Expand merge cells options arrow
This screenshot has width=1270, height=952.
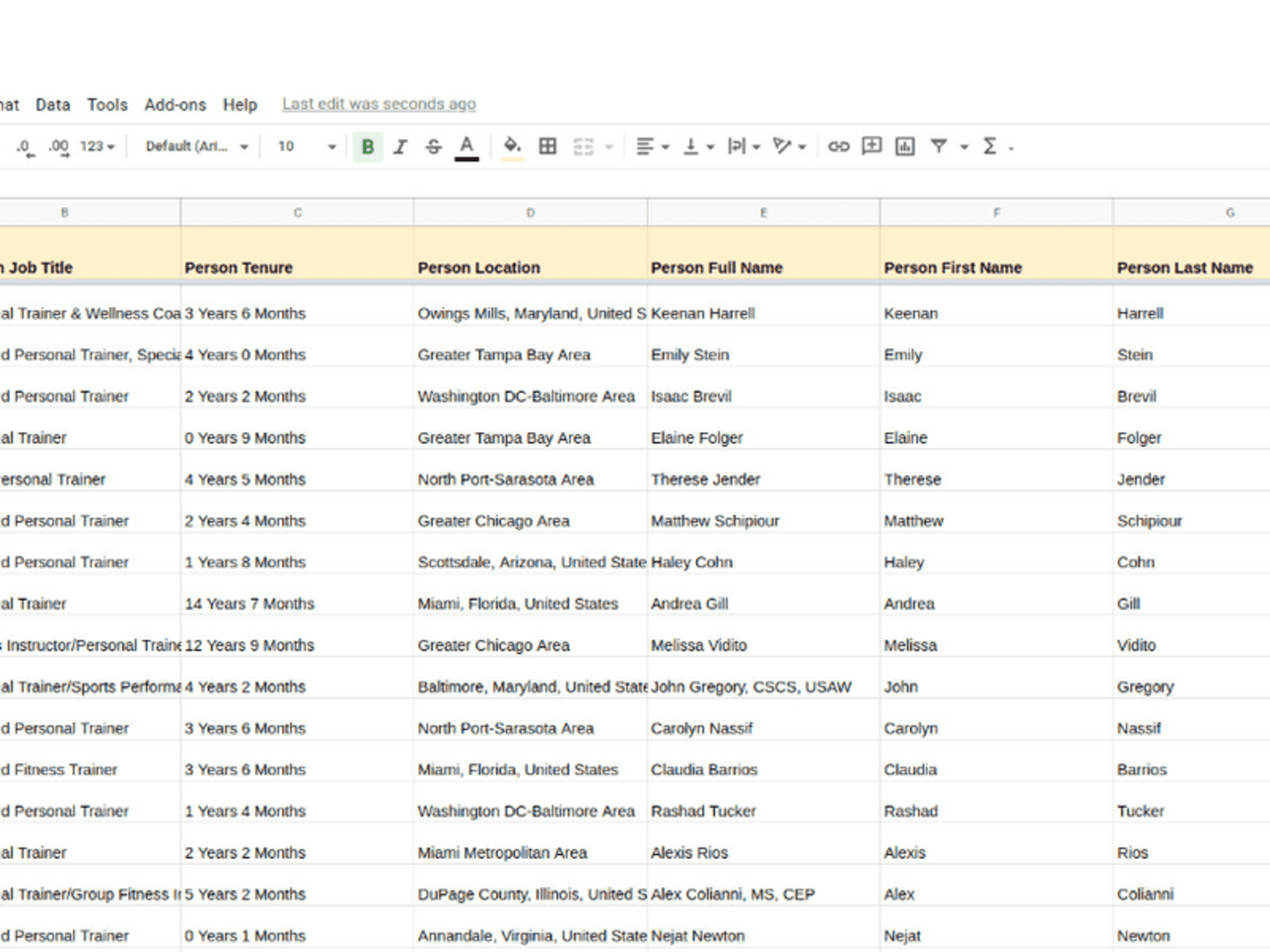609,147
